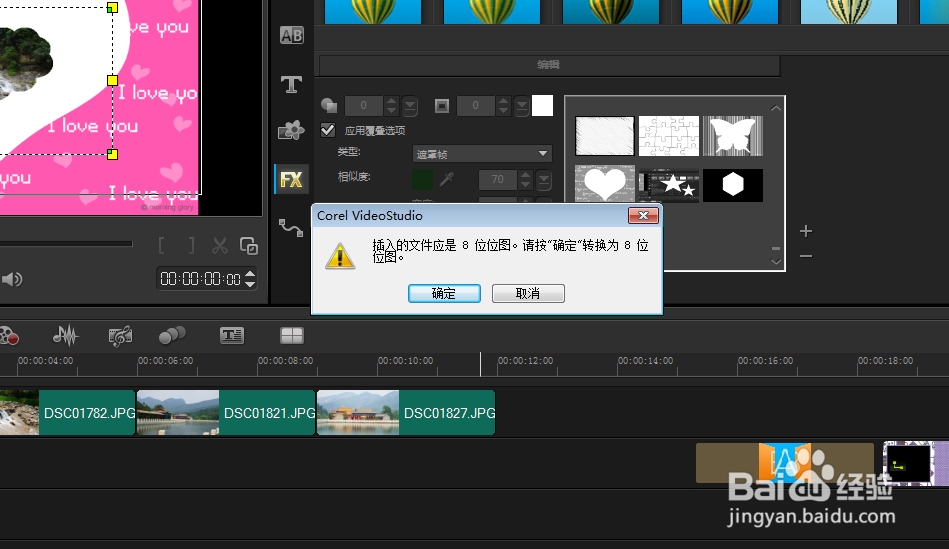Click the timeline playhead marker
The image size is (949, 549).
click(481, 364)
